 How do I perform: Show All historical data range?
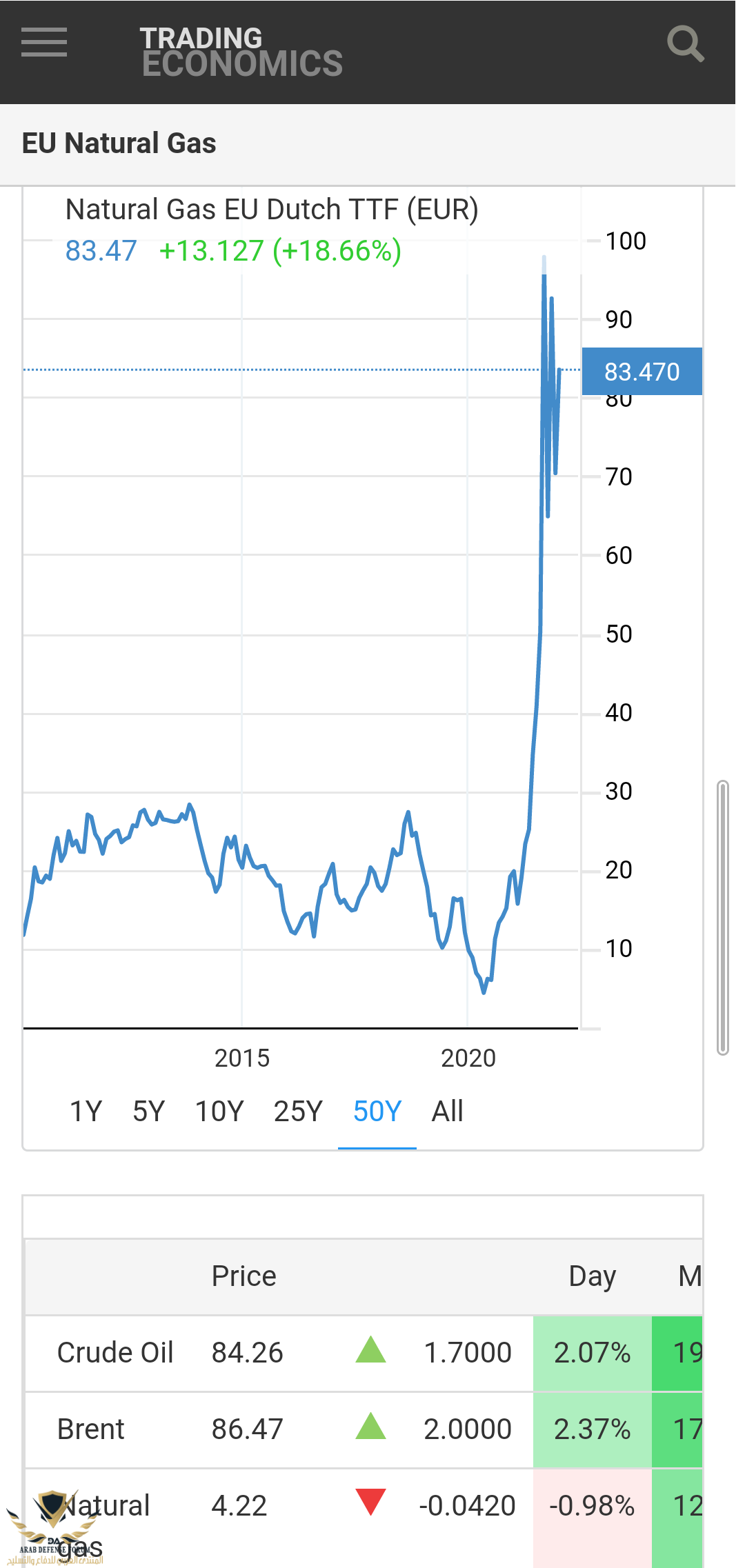coord(448,1112)
